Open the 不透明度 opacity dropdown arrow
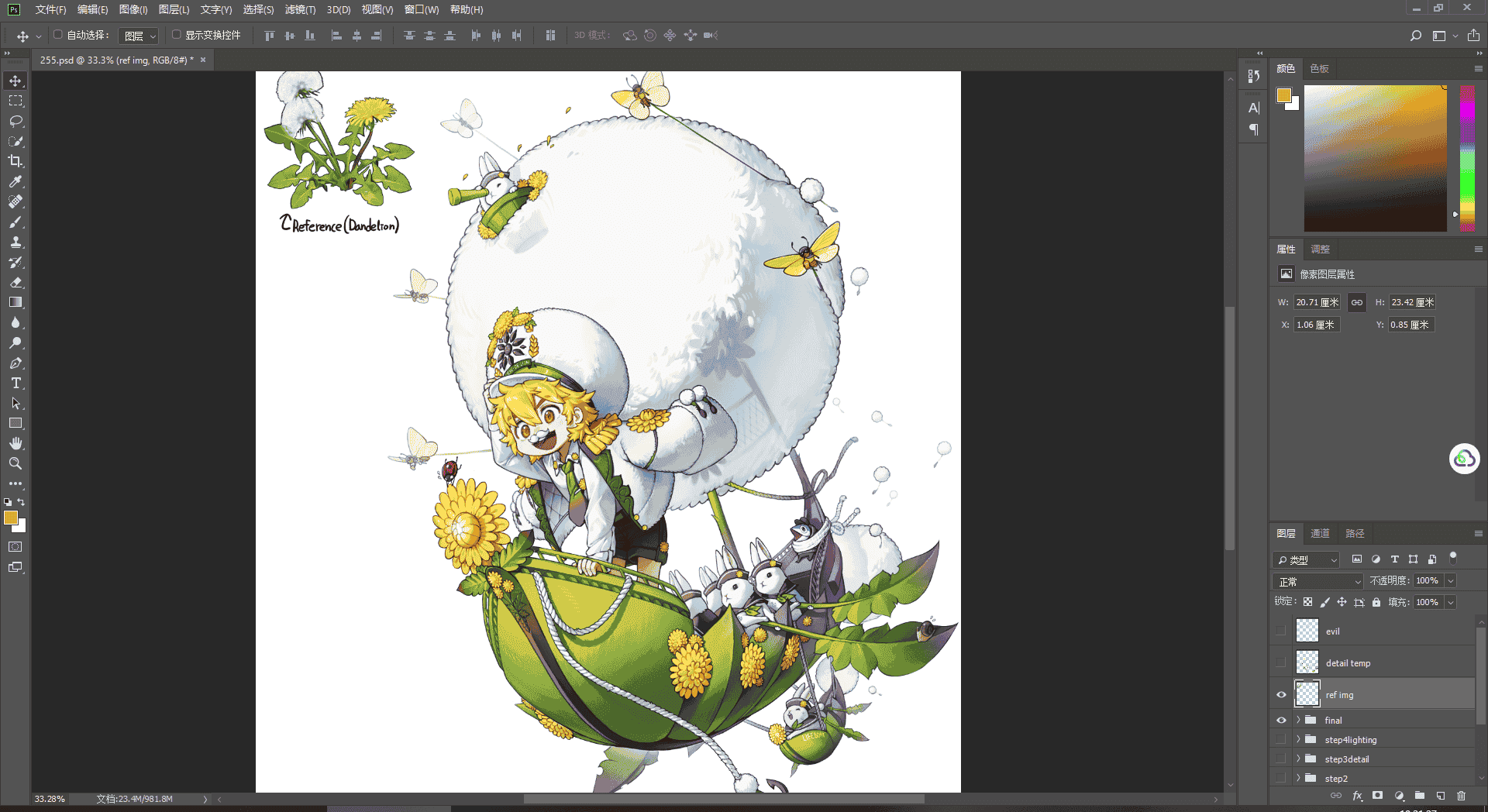Viewport: 1488px width, 812px height. [x=1451, y=581]
